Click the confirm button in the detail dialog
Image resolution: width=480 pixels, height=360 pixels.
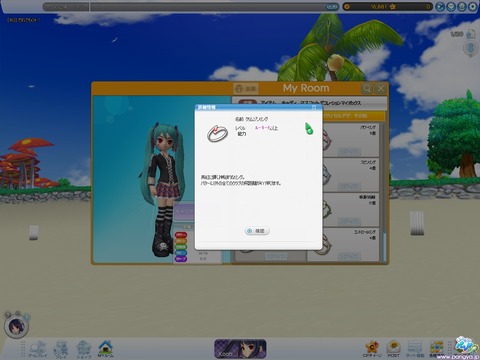[257, 231]
